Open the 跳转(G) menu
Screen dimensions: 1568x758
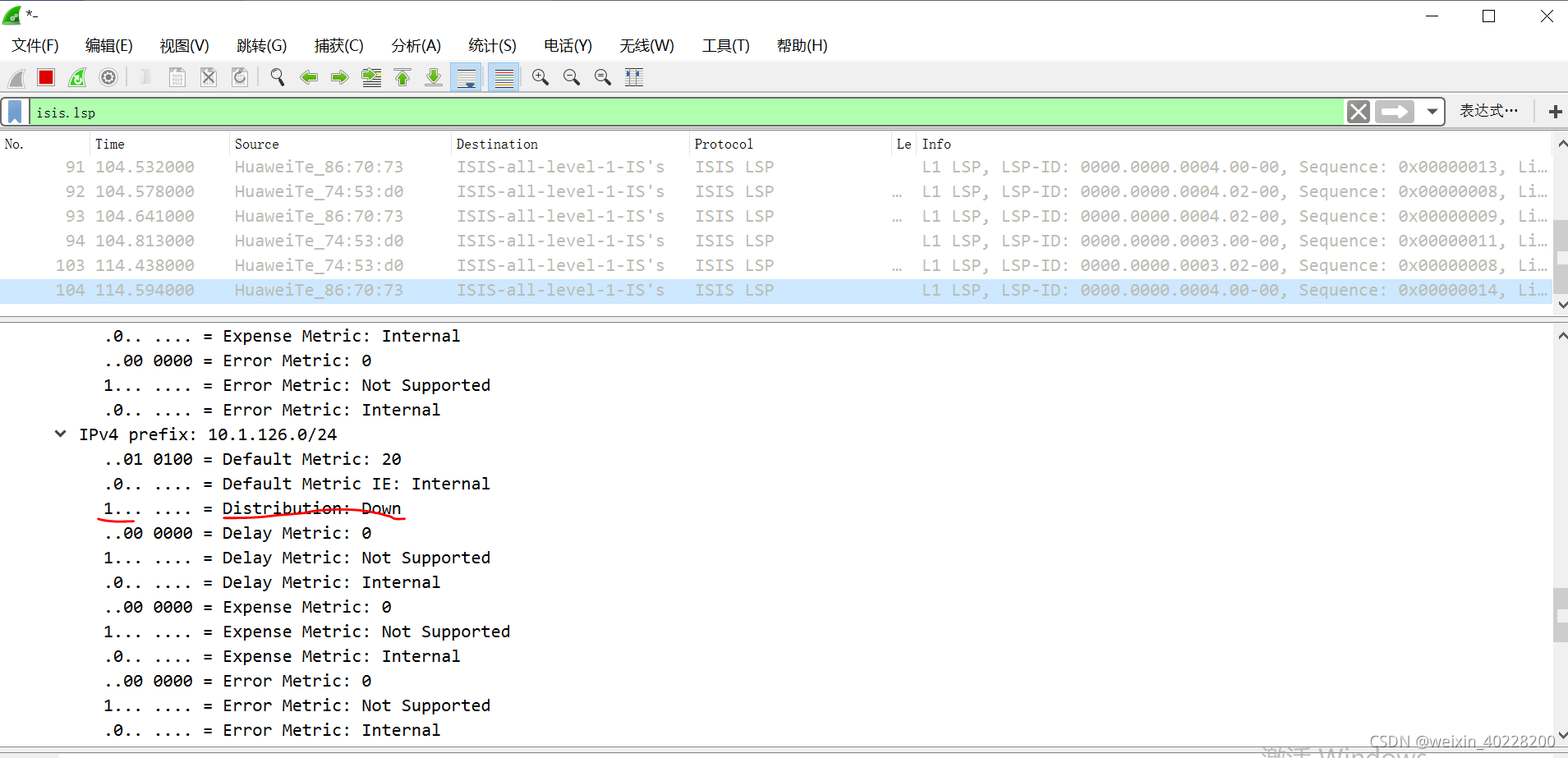tap(262, 46)
